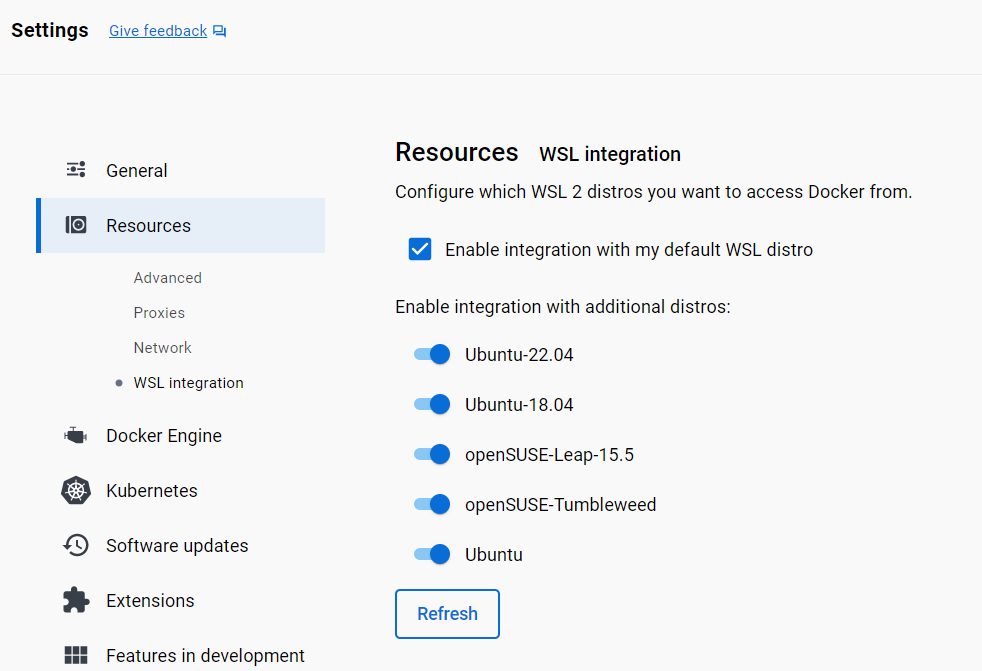Toggle the openSUSE-Tumbleweed integration switch

pyautogui.click(x=432, y=504)
